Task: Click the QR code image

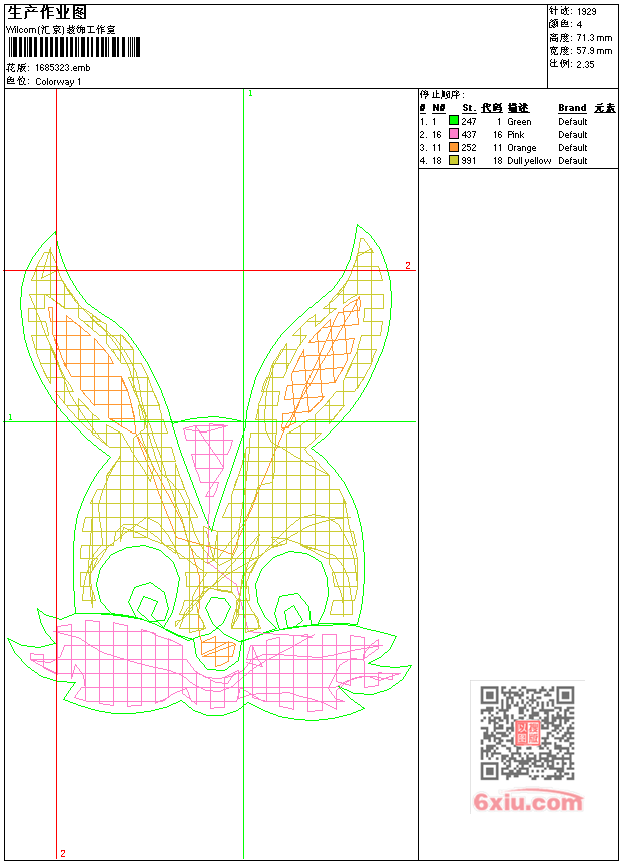Action: pyautogui.click(x=527, y=733)
